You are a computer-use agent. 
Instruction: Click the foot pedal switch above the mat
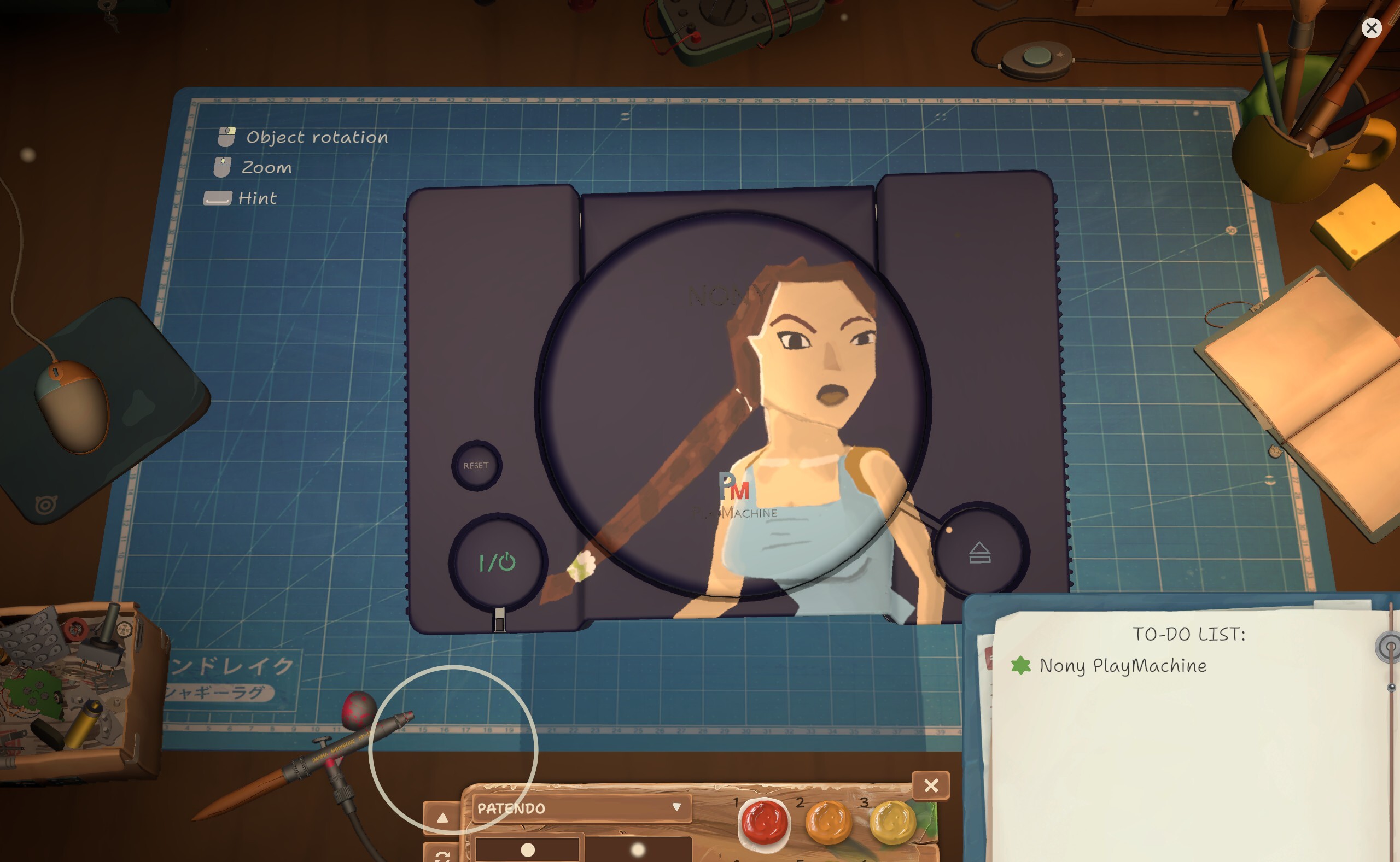tap(1036, 59)
